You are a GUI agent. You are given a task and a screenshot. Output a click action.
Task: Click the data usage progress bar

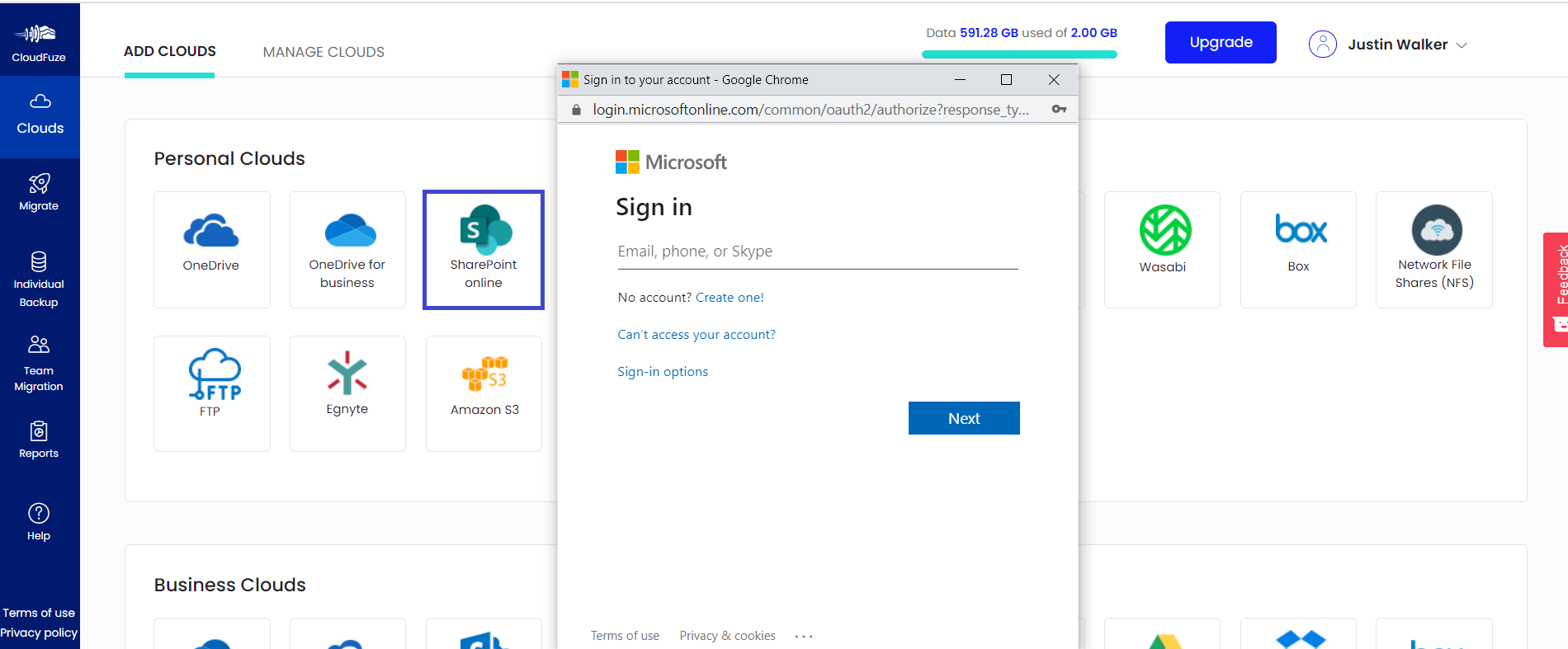(1019, 54)
